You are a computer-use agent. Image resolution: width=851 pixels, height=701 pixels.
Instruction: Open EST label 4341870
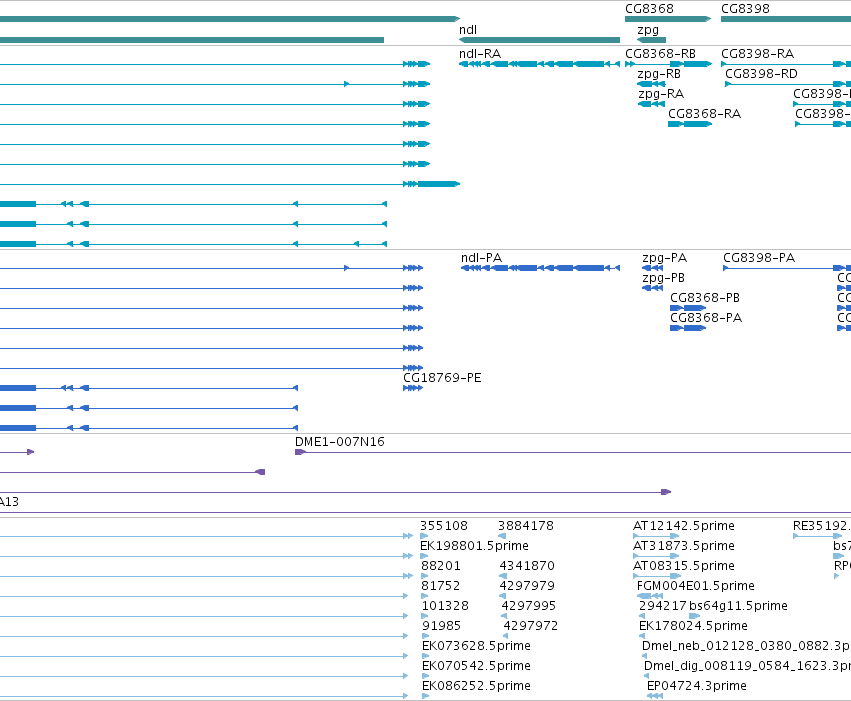(527, 566)
